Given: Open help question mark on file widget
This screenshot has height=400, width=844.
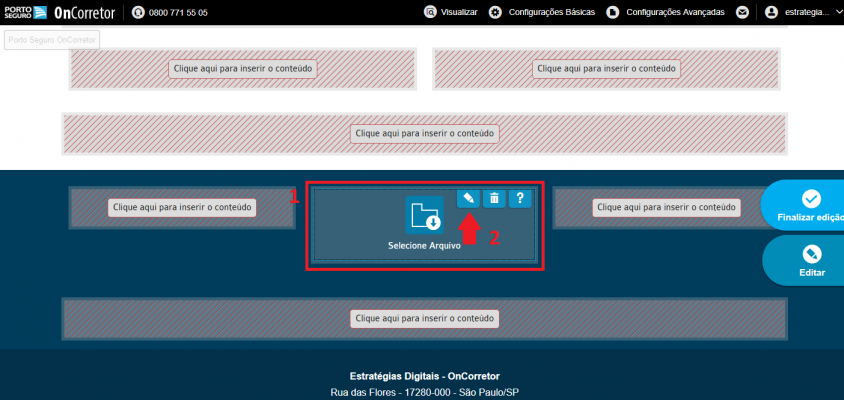Looking at the screenshot, I should [x=520, y=198].
